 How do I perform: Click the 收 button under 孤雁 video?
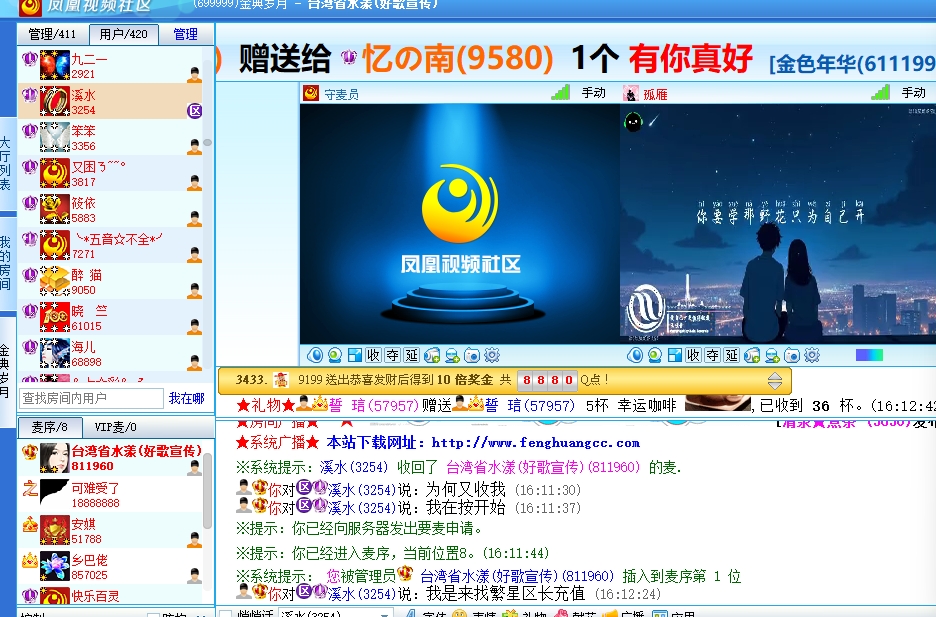pos(694,356)
